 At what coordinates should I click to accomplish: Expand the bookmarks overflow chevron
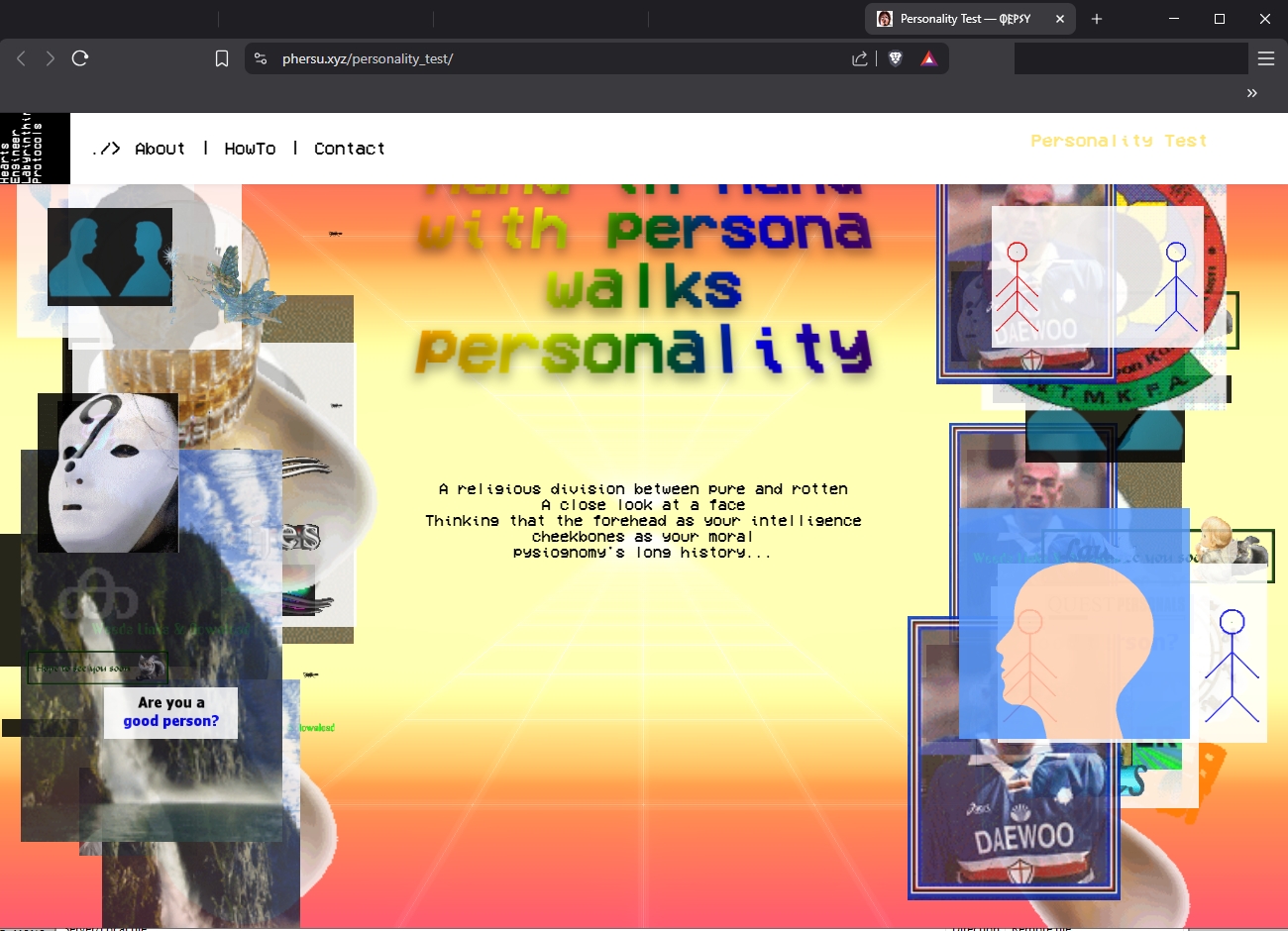pos(1252,92)
